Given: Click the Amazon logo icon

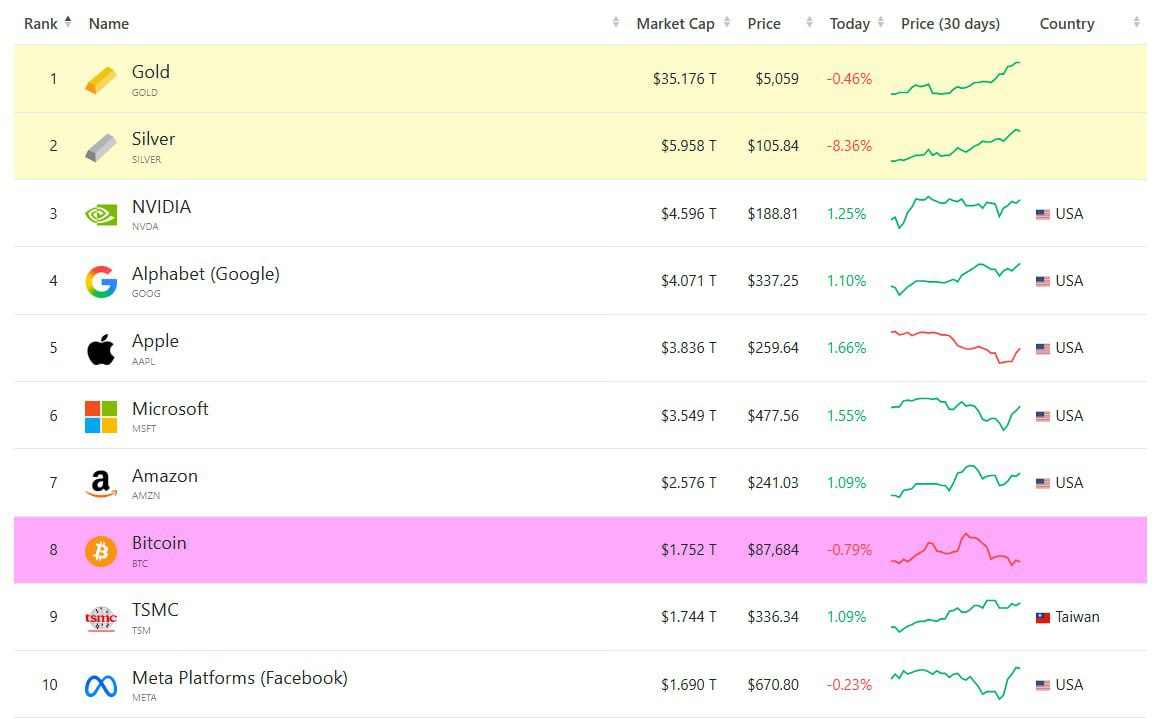Looking at the screenshot, I should (x=101, y=485).
